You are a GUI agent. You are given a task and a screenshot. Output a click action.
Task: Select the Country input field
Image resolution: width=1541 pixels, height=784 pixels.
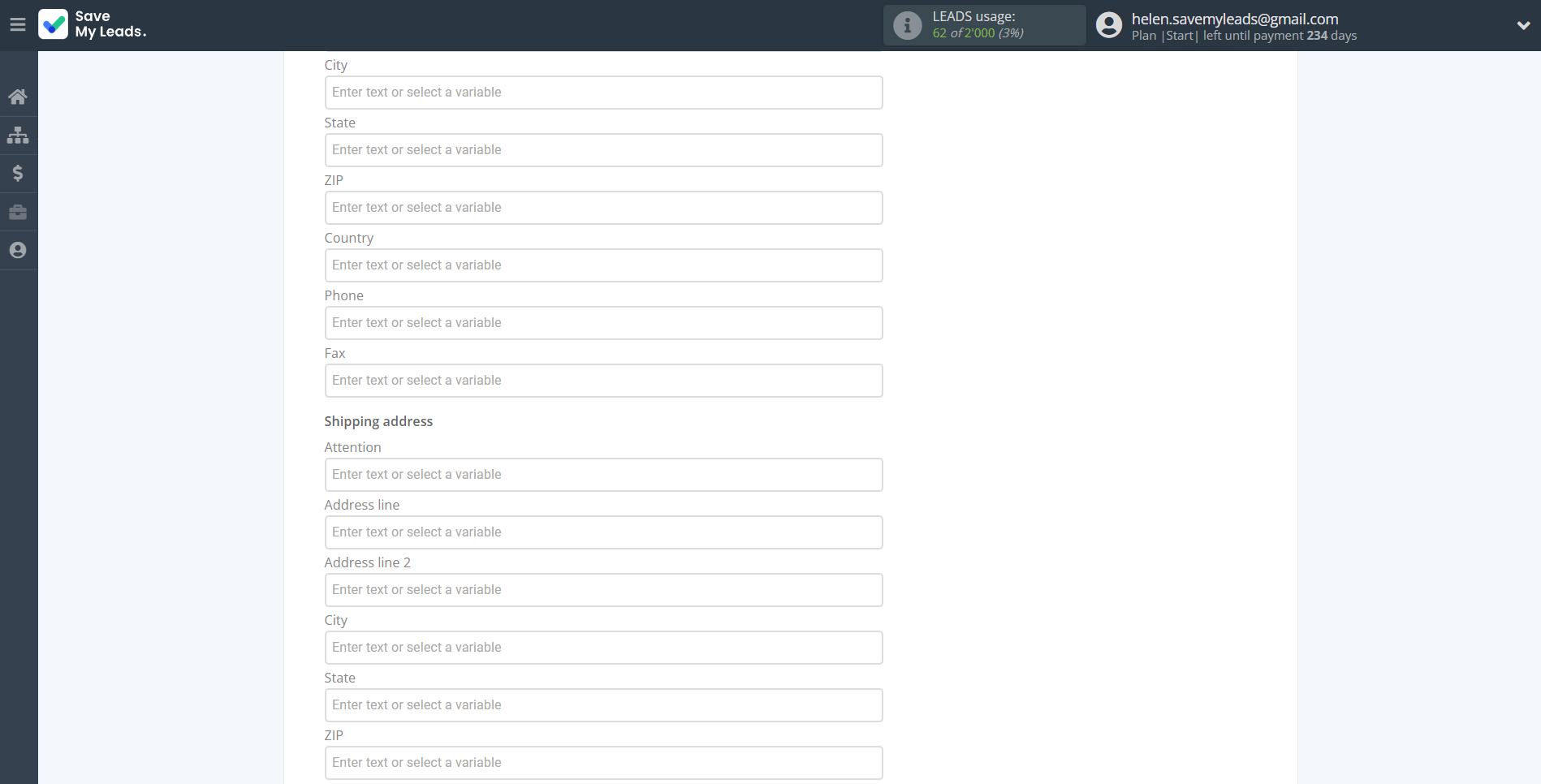tap(603, 265)
